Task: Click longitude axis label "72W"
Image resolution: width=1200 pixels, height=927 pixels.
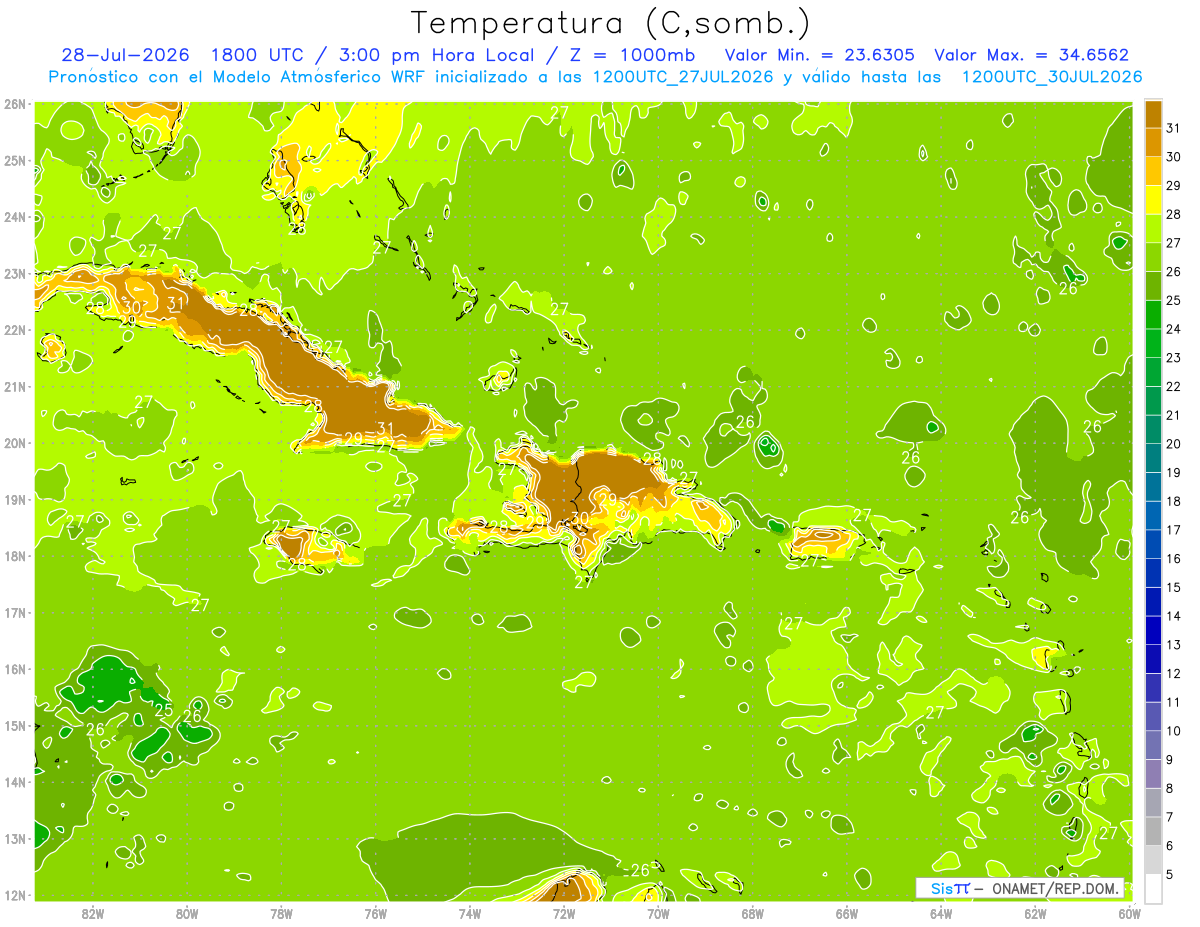Action: click(x=563, y=914)
